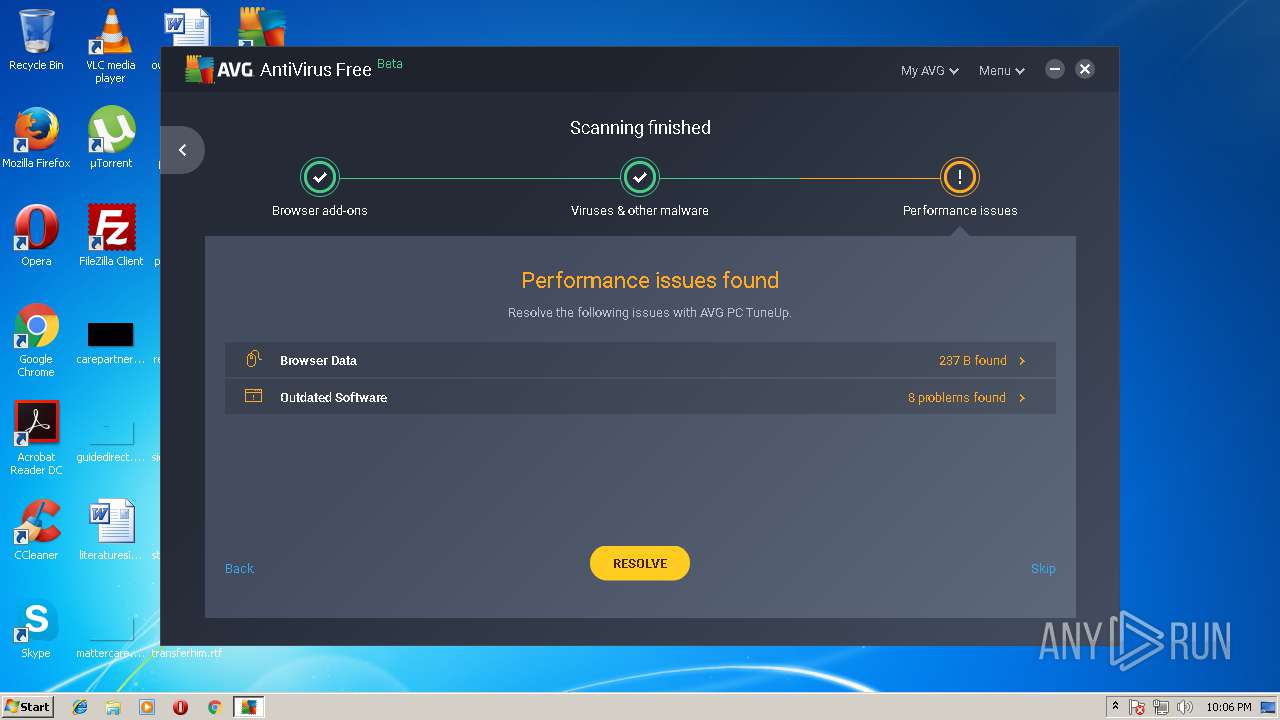Open the My AVG dropdown
This screenshot has height=720, width=1280.
(929, 70)
